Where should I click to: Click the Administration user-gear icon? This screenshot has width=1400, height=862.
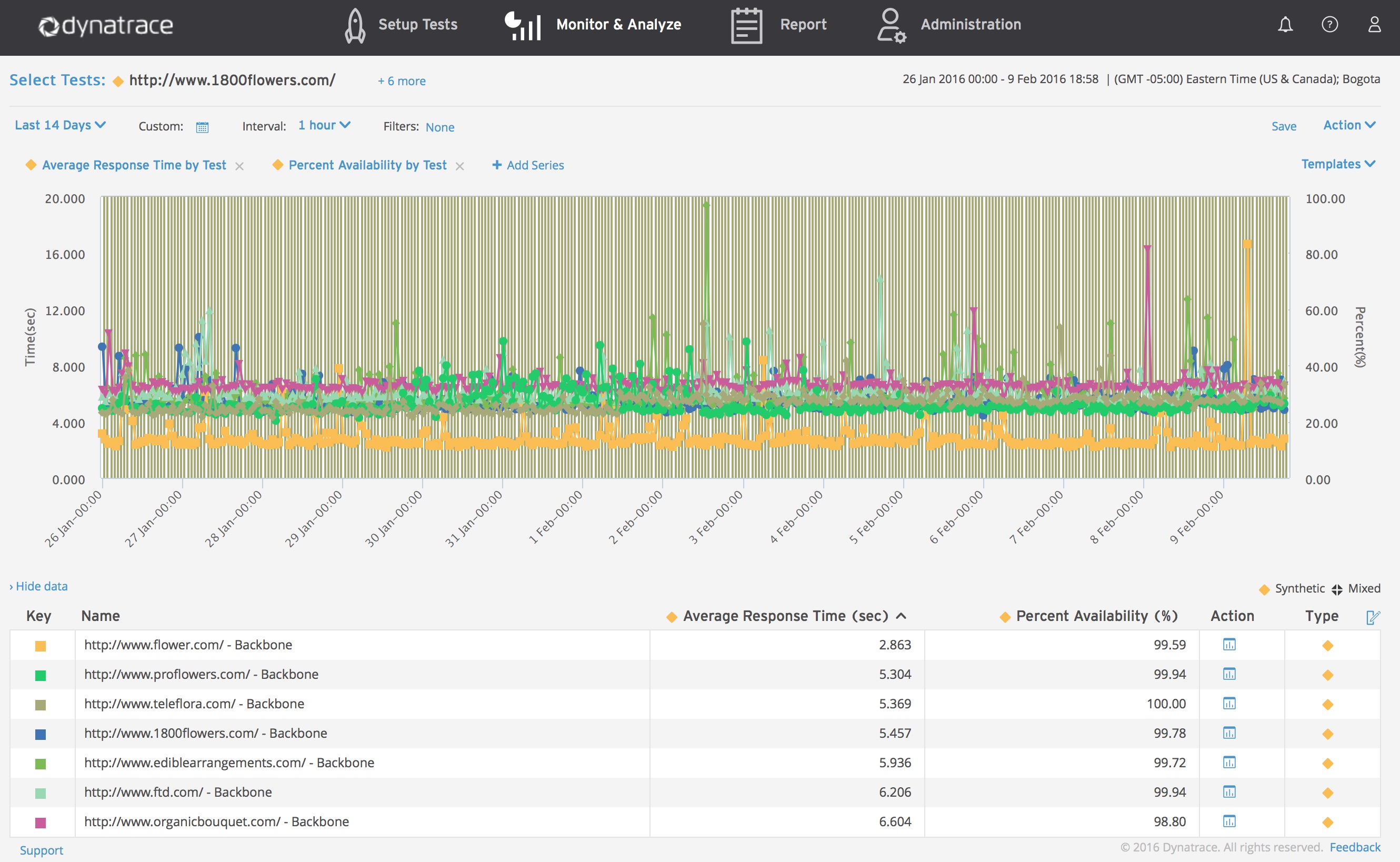tap(891, 26)
